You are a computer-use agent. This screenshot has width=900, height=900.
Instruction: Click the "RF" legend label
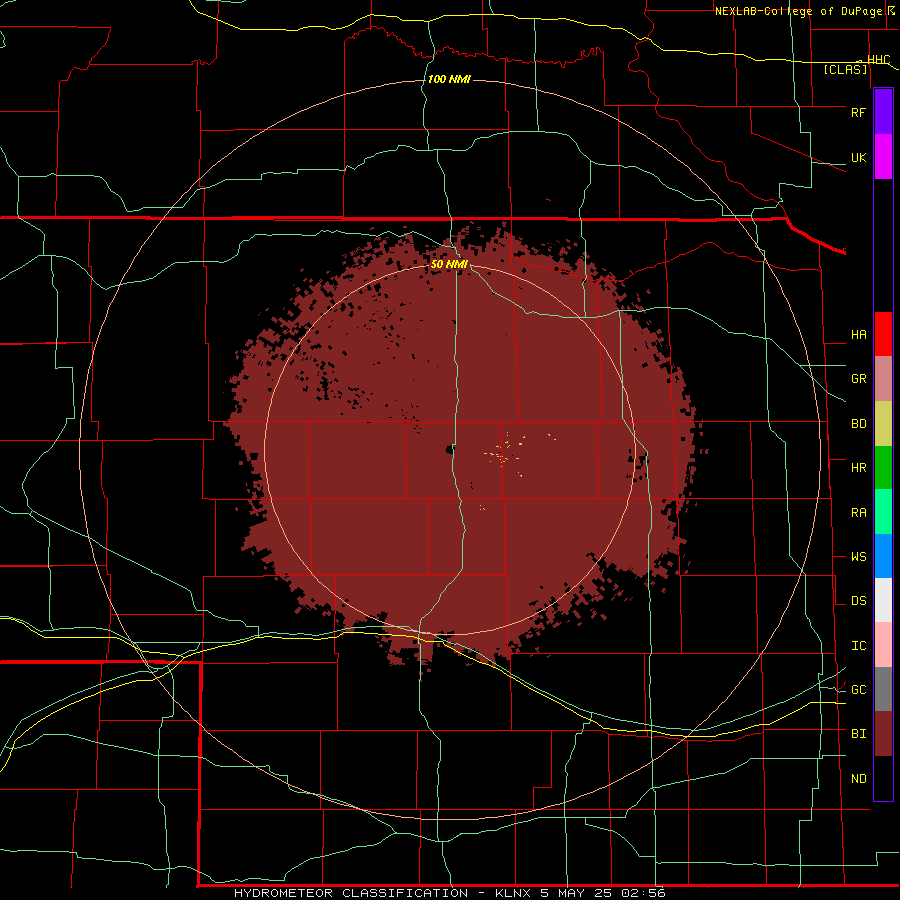pos(858,112)
